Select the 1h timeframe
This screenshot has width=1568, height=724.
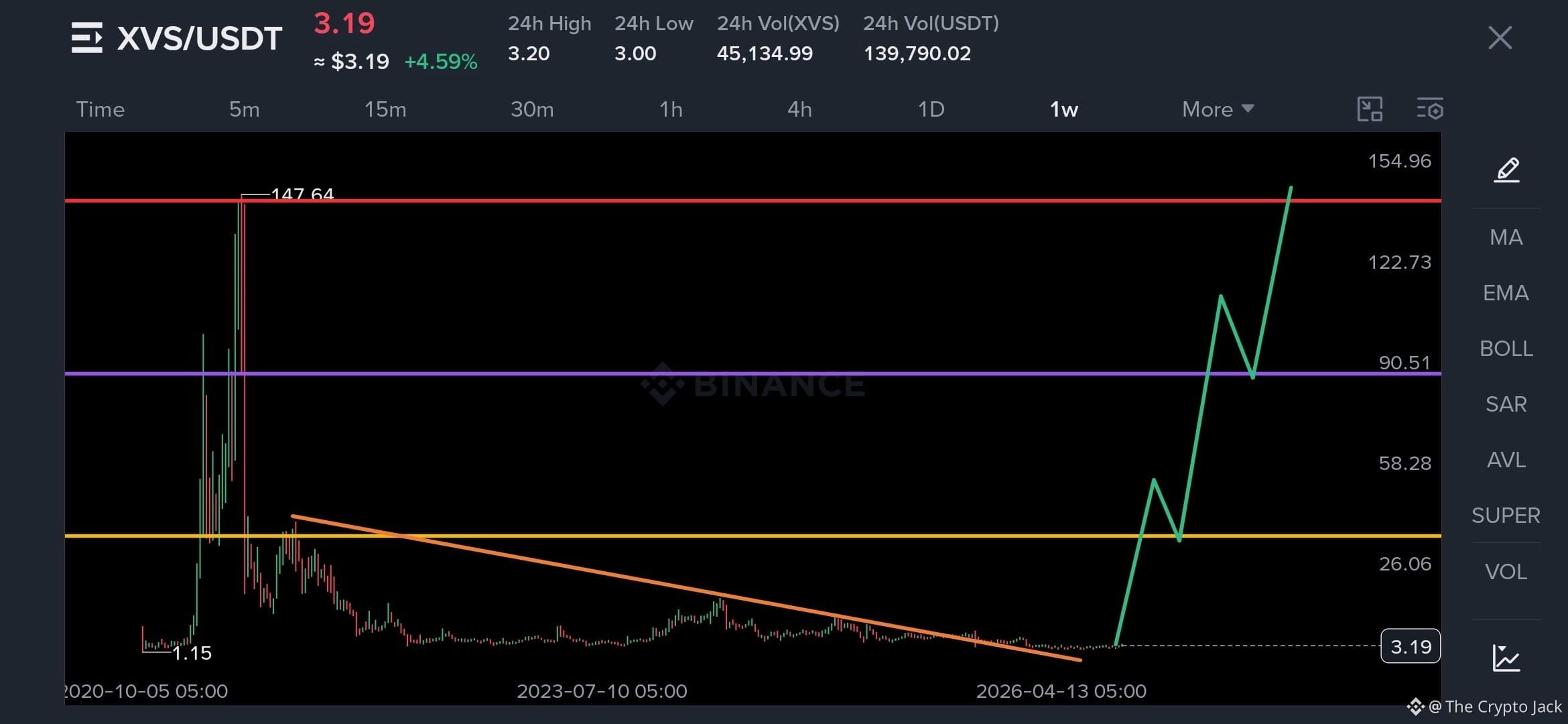(671, 109)
